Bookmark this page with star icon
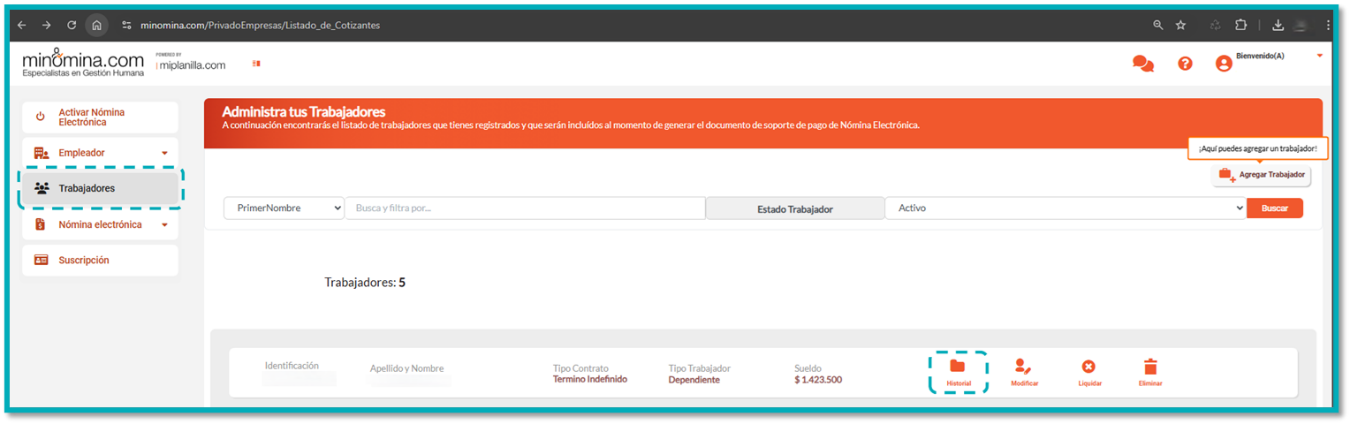This screenshot has height=424, width=1350. [1181, 25]
